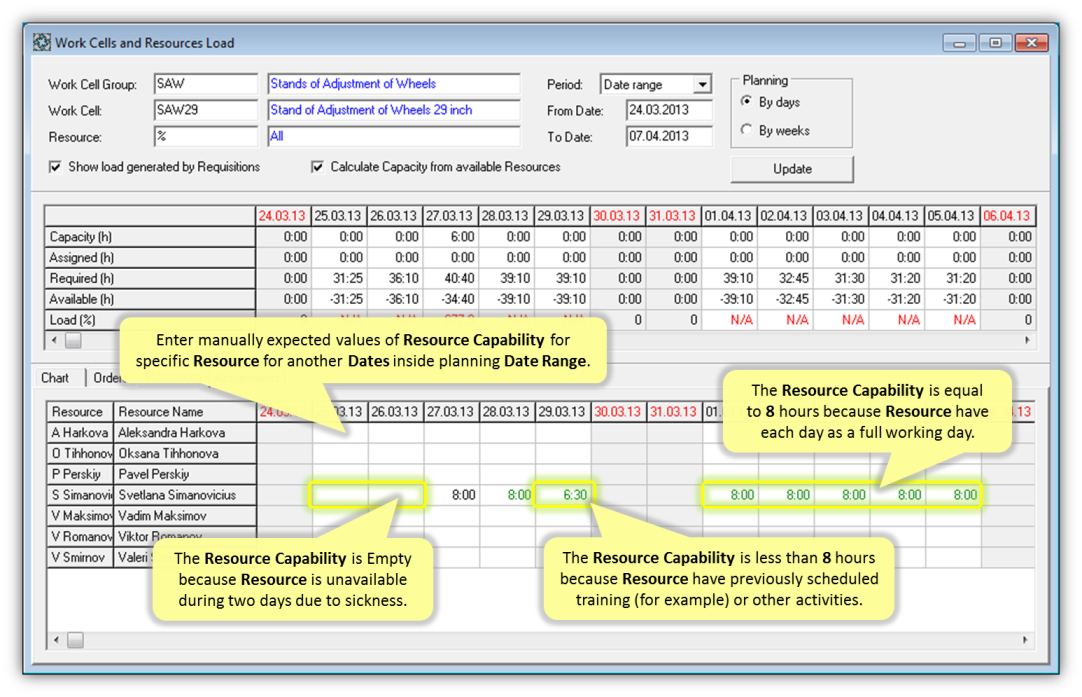The height and width of the screenshot is (697, 1082).
Task: Click the 27.03.13 column header in upper grid
Action: tap(450, 216)
